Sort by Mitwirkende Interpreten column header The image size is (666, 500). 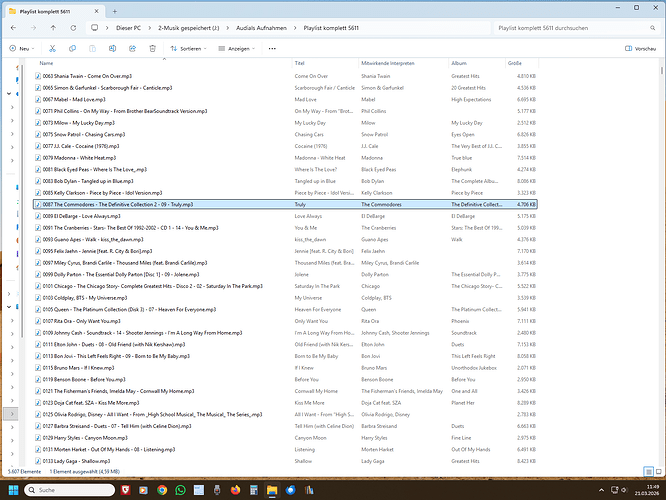(388, 63)
